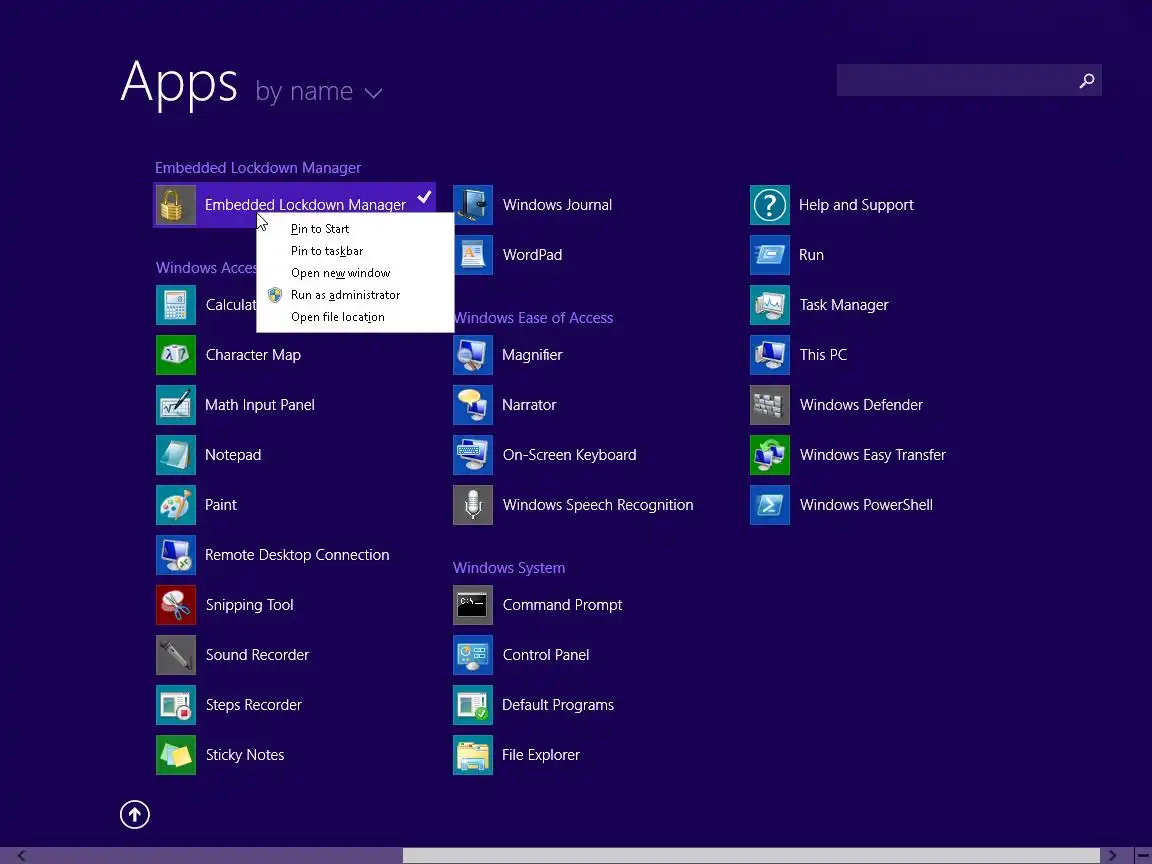Viewport: 1152px width, 864px height.
Task: Click the Help and Support question mark icon
Action: tap(769, 205)
